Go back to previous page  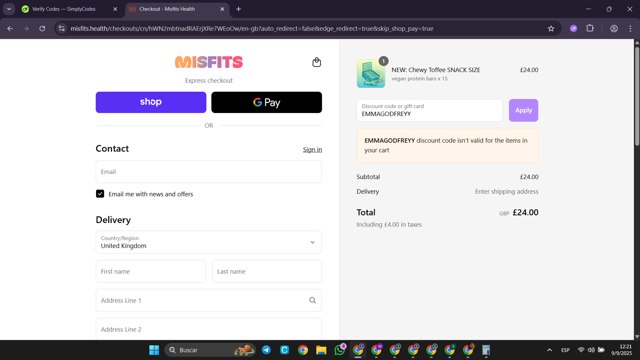(x=10, y=29)
